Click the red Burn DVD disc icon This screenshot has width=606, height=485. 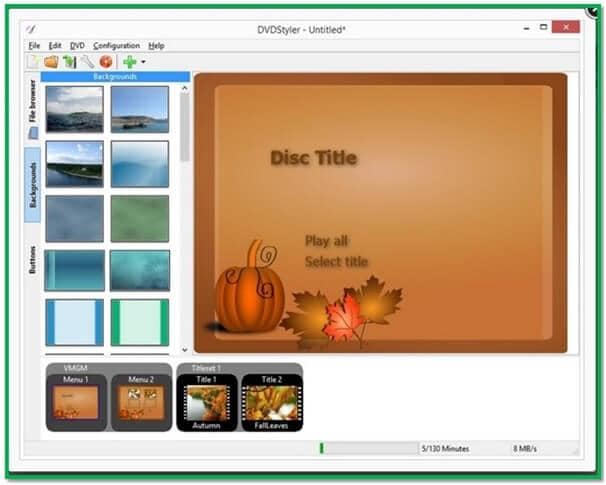(106, 62)
